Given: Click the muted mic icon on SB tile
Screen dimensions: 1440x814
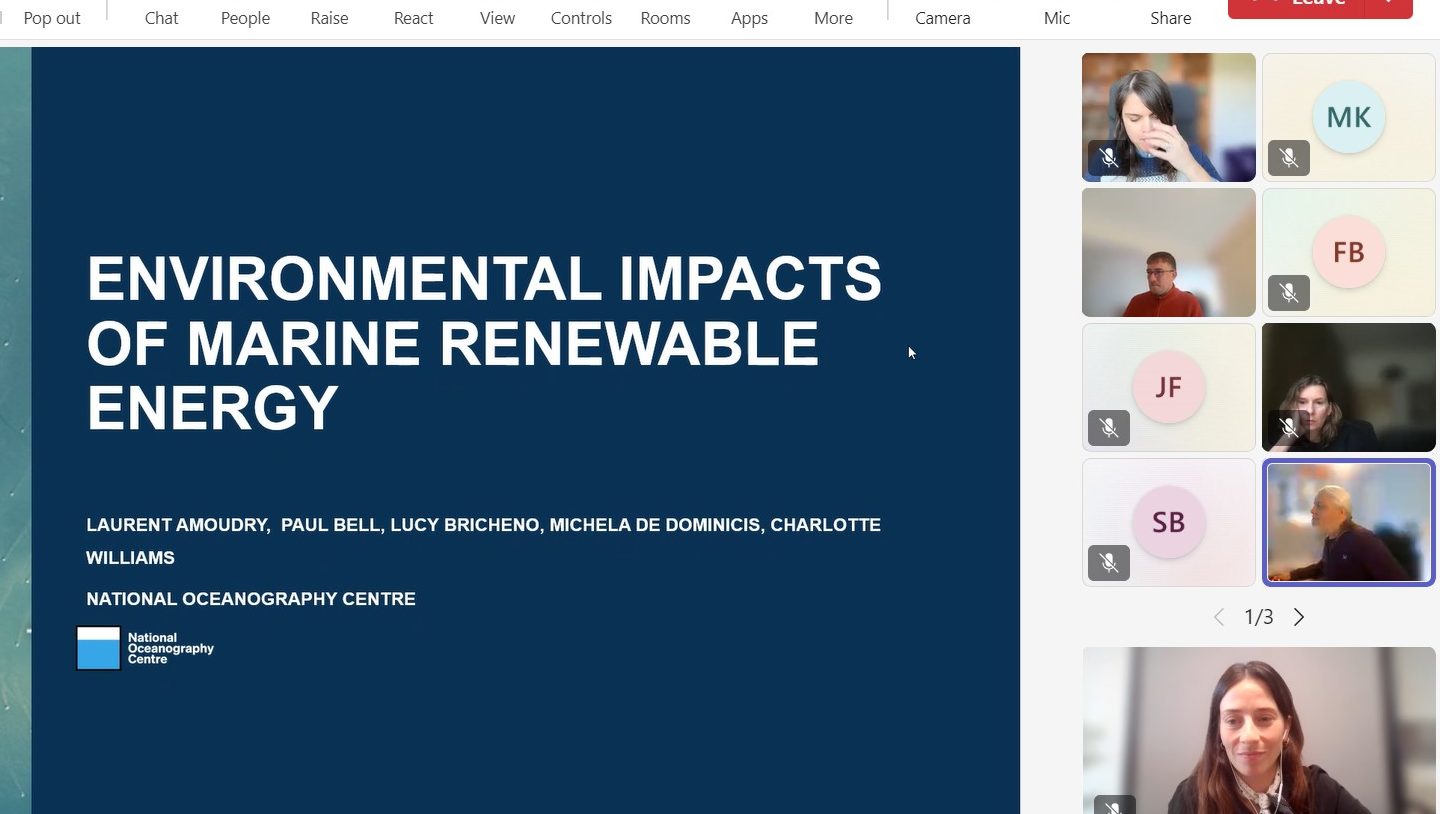Looking at the screenshot, I should coord(1108,563).
